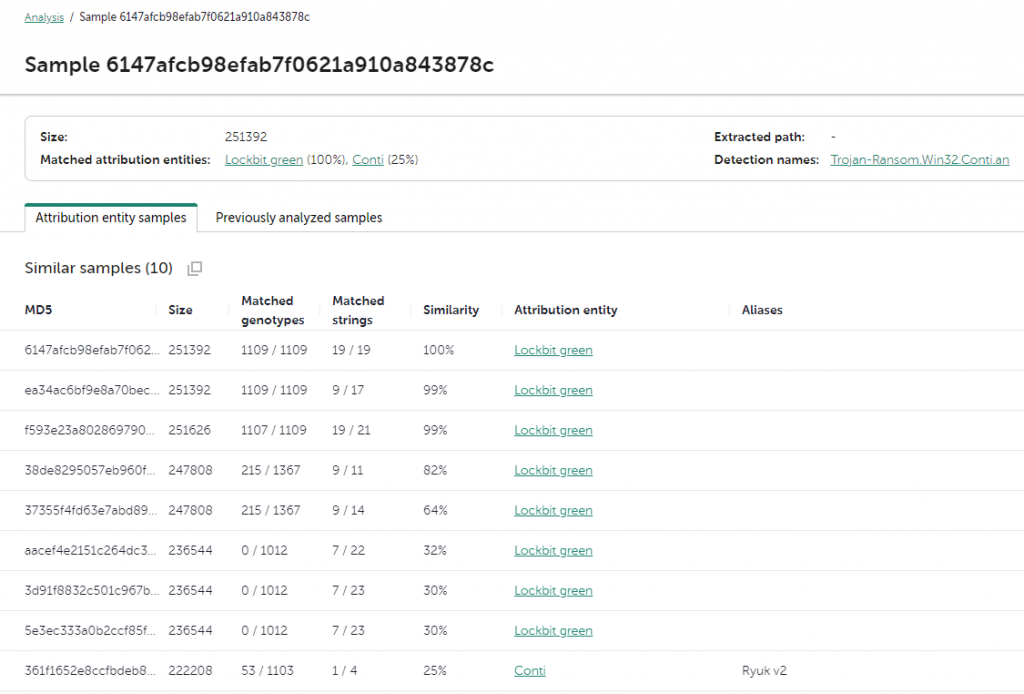Select MD5 ea34ac6bf9e8a70bec... cell
Image resolution: width=1024 pixels, height=694 pixels.
(x=92, y=390)
